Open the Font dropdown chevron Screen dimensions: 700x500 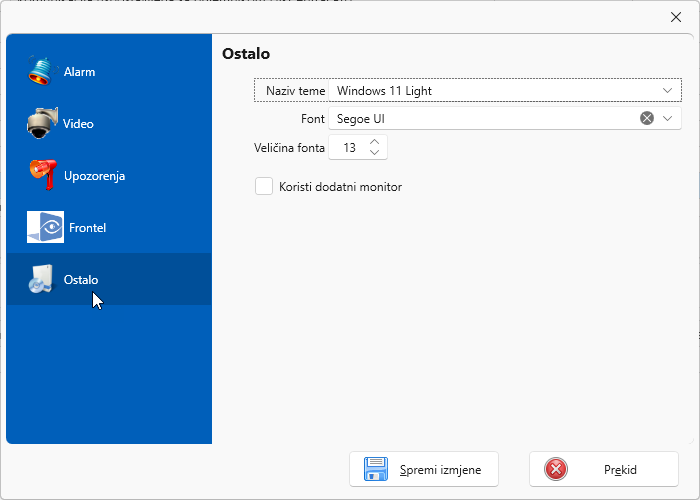click(668, 118)
